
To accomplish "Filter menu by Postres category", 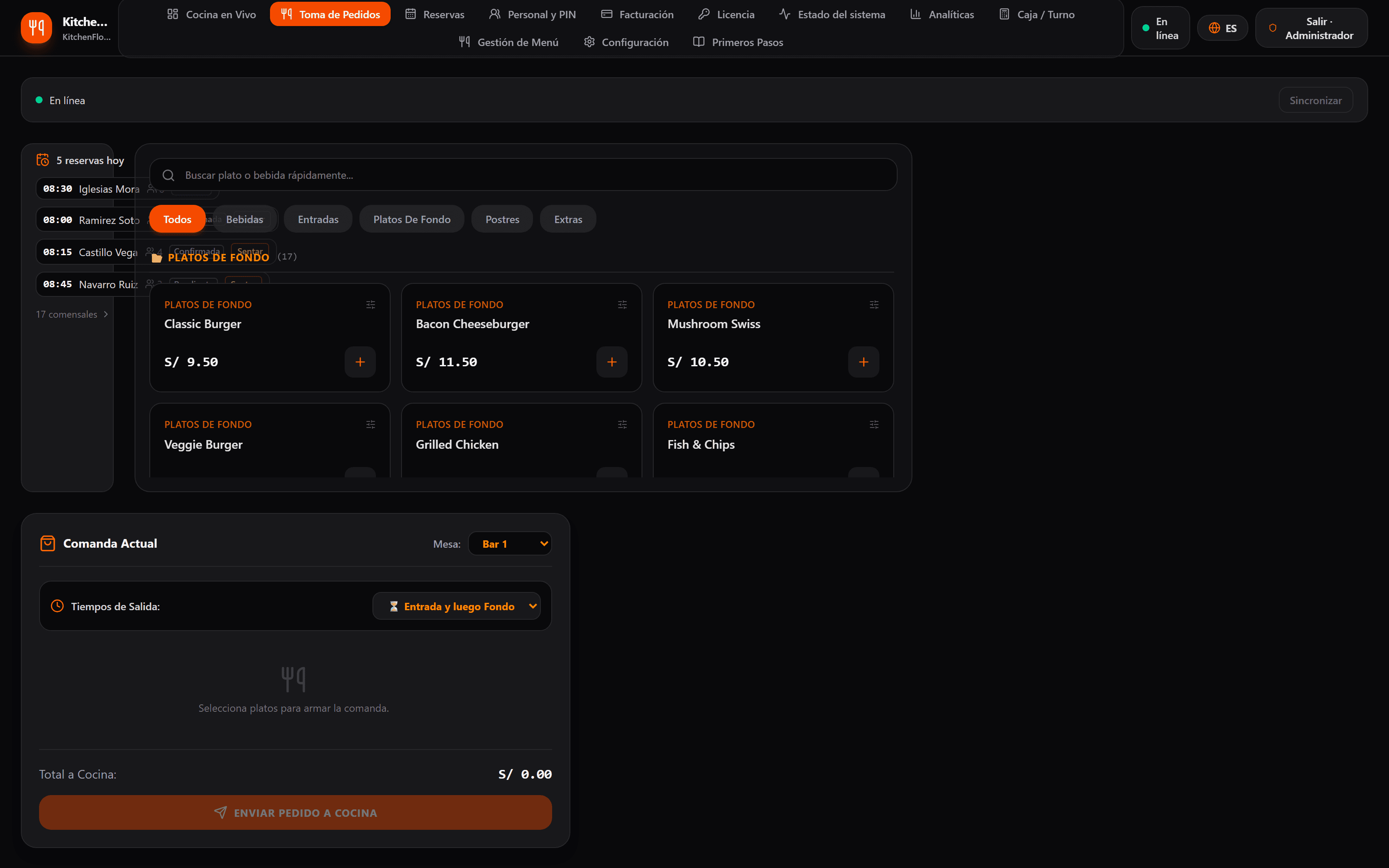I will 502,219.
